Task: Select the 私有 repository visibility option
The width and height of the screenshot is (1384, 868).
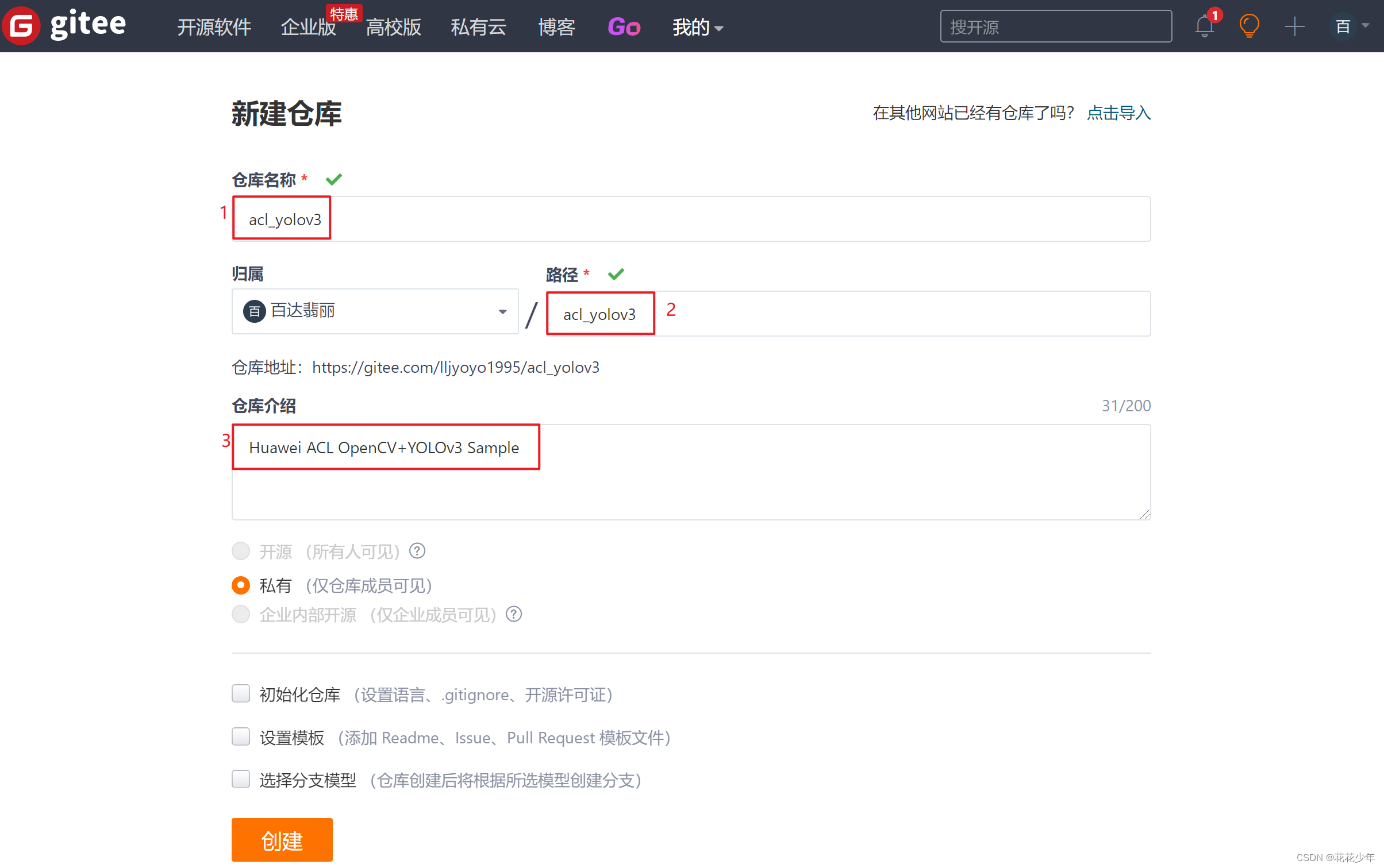Action: tap(241, 585)
